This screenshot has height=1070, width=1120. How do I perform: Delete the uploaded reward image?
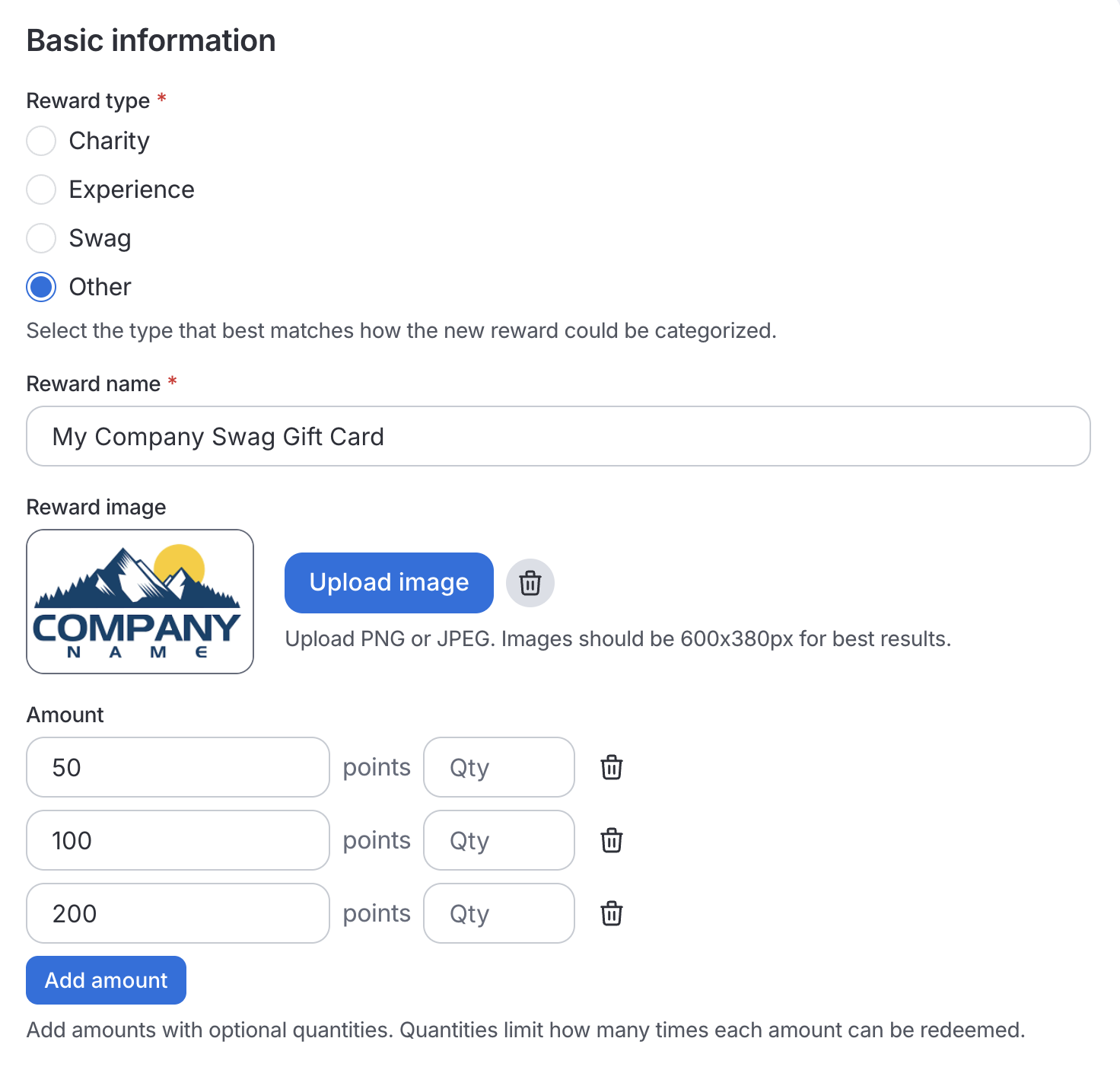click(530, 583)
